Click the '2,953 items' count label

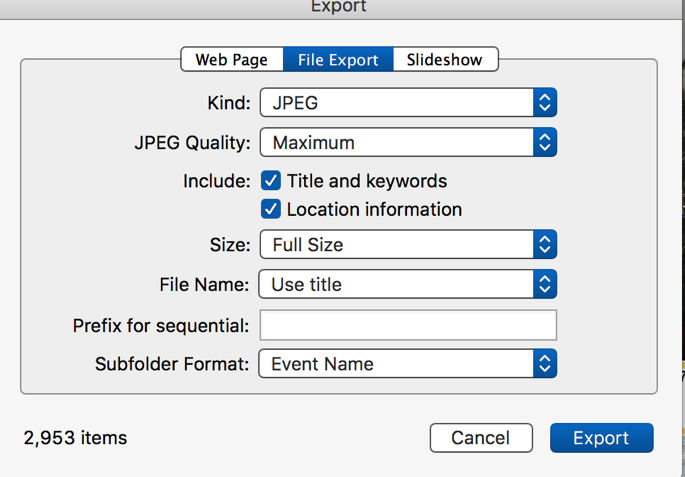(75, 438)
